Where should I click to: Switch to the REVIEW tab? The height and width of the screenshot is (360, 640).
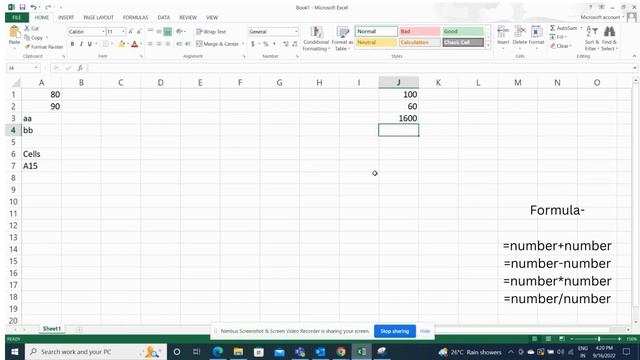click(188, 18)
